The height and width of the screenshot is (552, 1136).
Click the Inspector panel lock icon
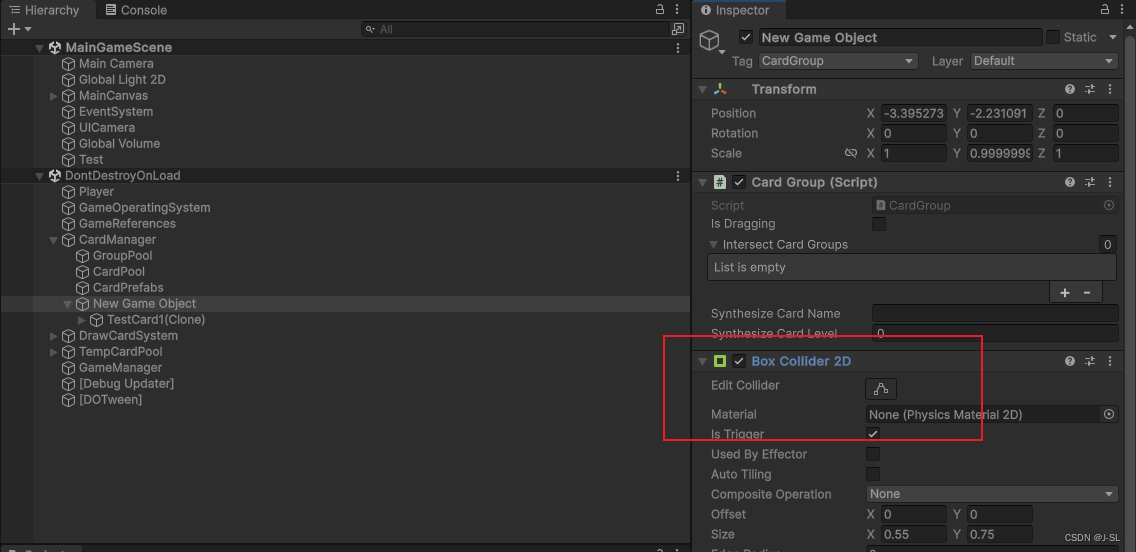pyautogui.click(x=1105, y=9)
